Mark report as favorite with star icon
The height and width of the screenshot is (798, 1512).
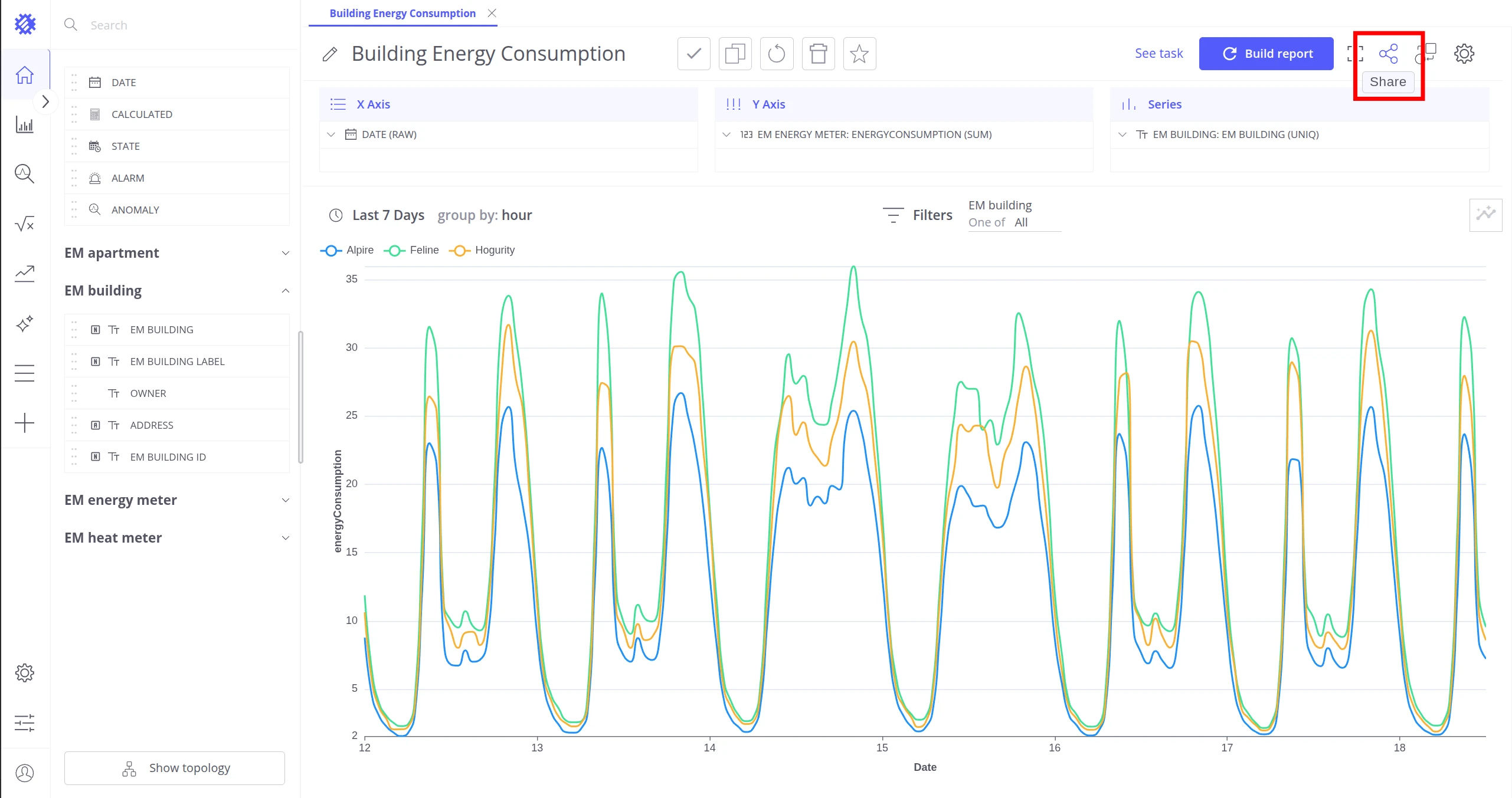click(x=859, y=54)
